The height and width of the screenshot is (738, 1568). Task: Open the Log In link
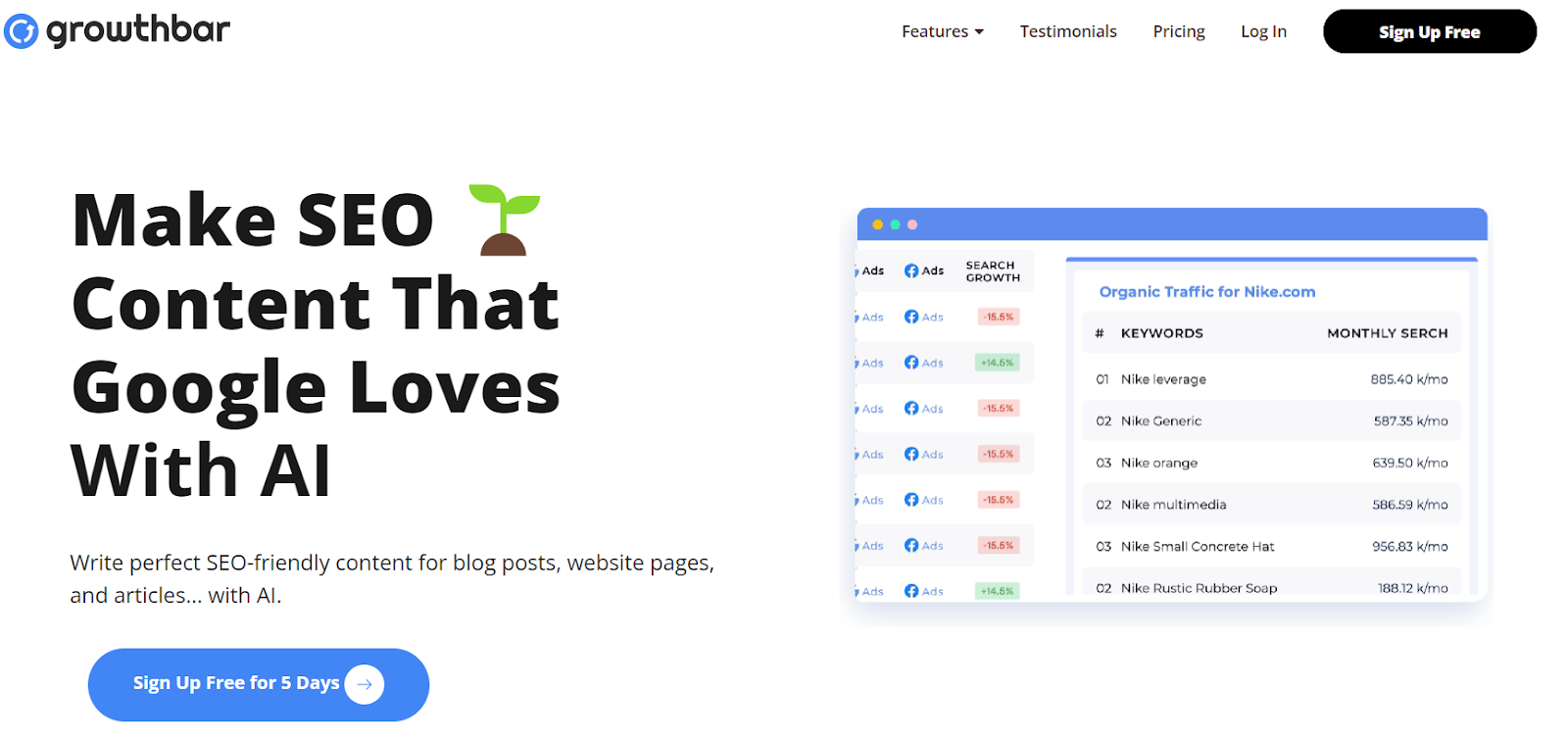point(1263,31)
